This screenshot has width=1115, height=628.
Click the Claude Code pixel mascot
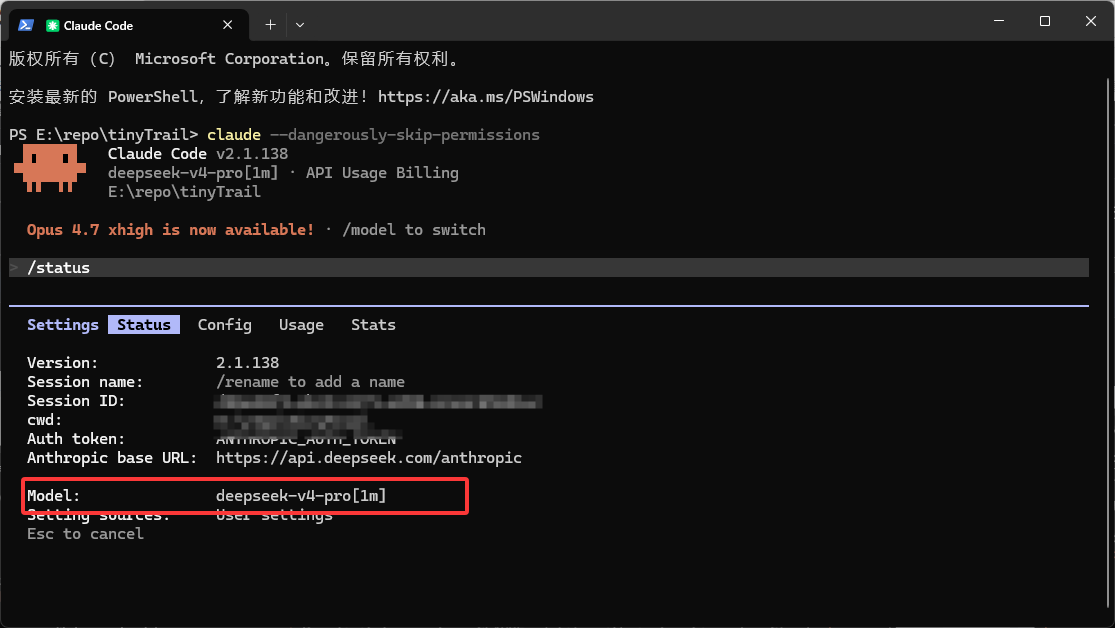(50, 168)
